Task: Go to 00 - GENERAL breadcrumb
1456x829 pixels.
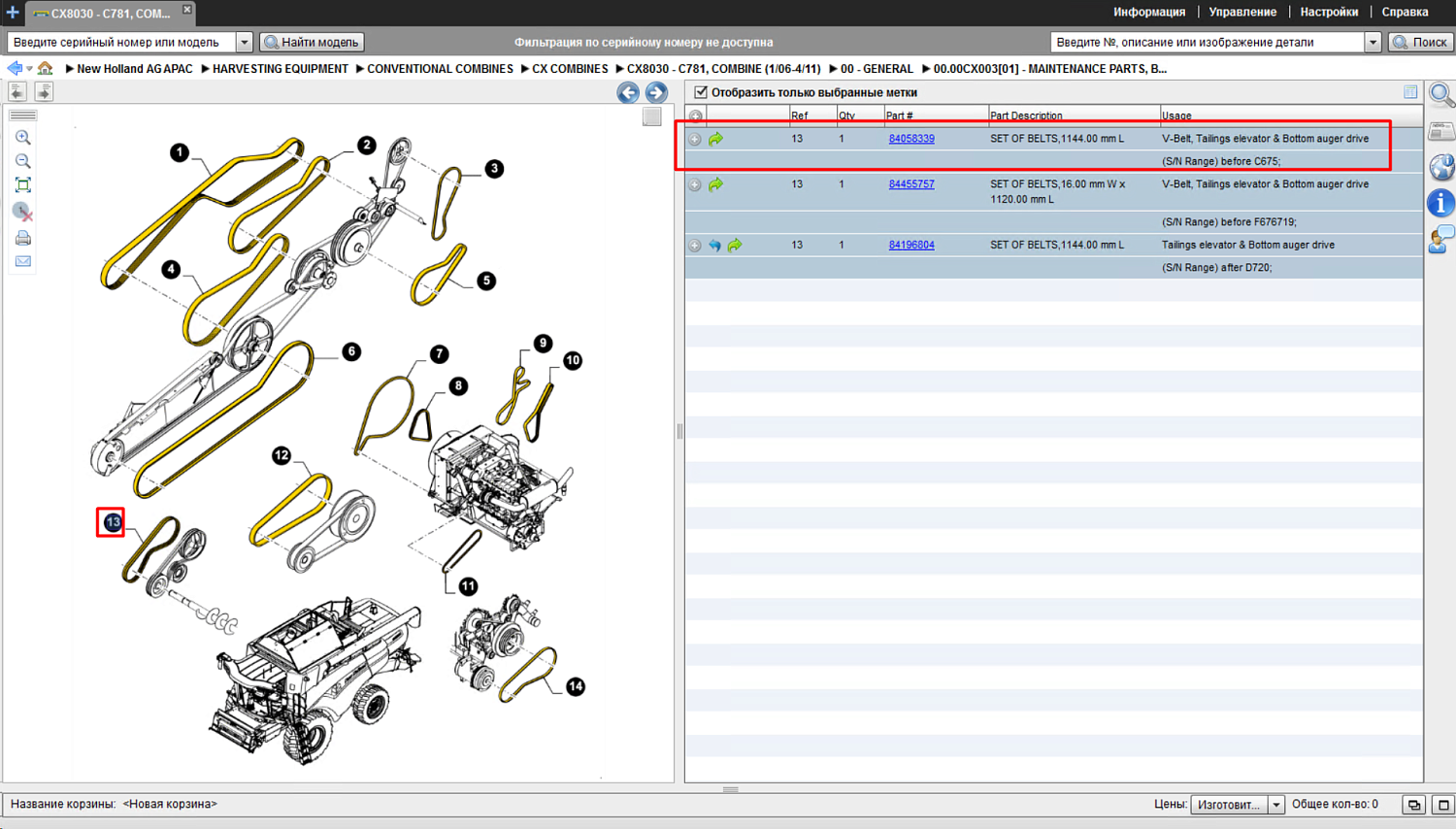Action: coord(877,69)
